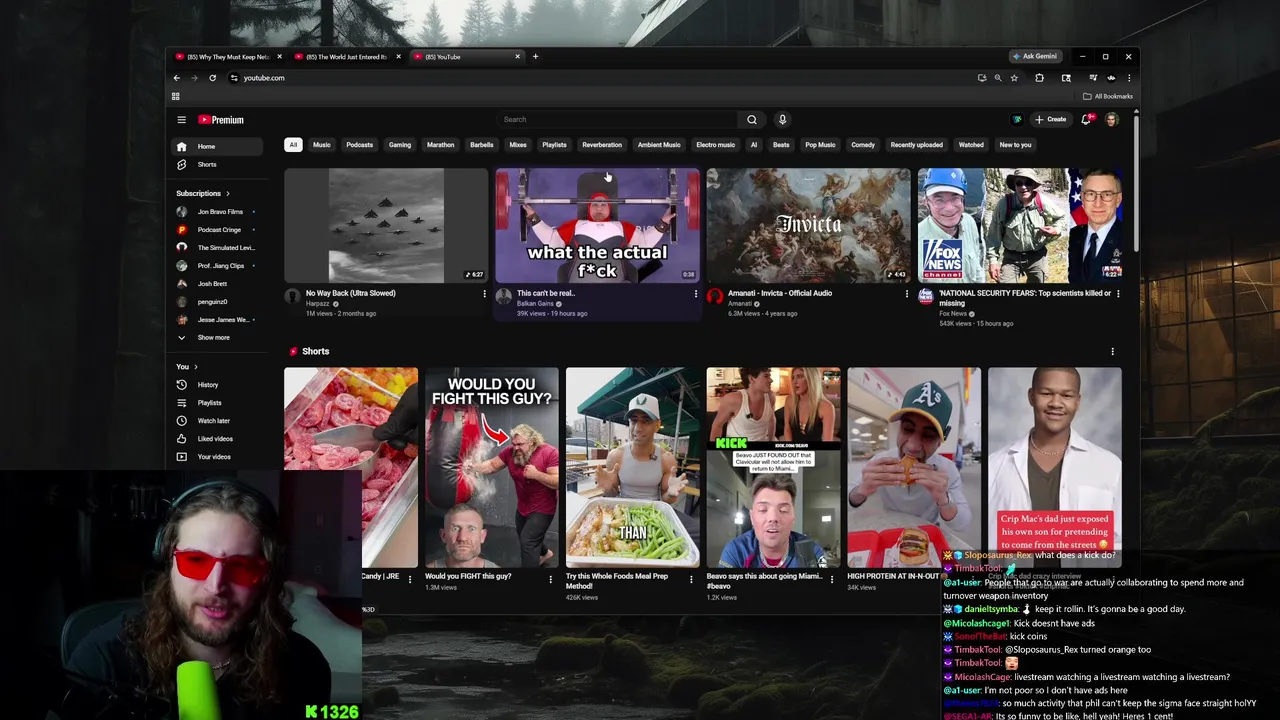Open Watch later in the sidebar

coord(216,421)
